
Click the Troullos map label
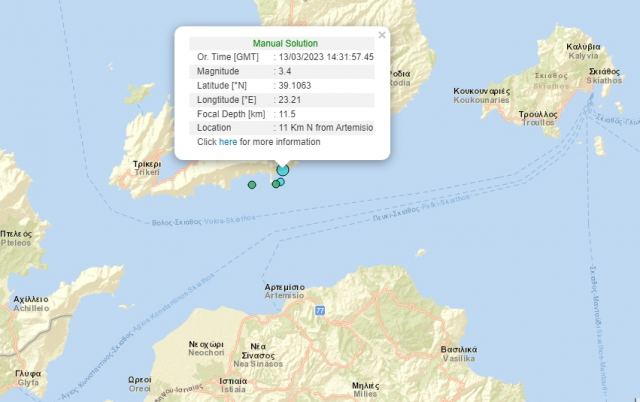point(538,118)
